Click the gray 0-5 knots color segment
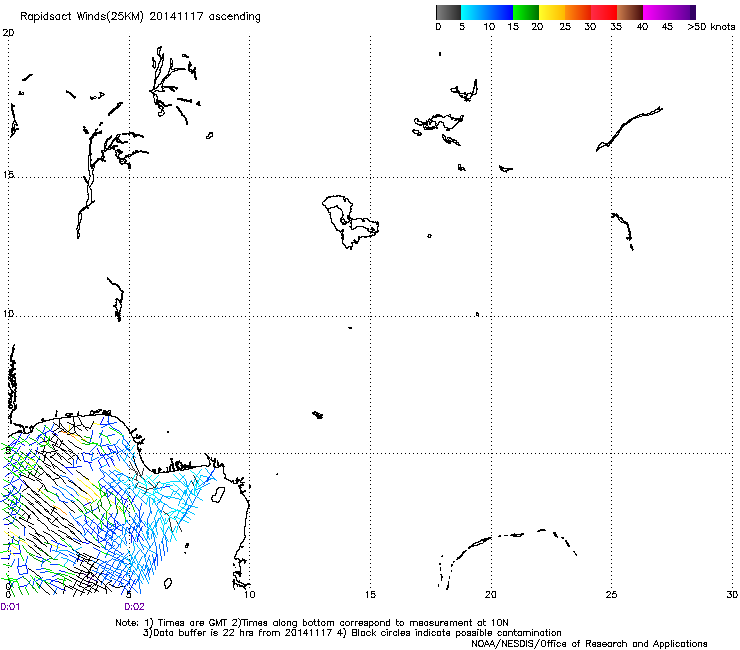The height and width of the screenshot is (650, 740). coord(448,12)
